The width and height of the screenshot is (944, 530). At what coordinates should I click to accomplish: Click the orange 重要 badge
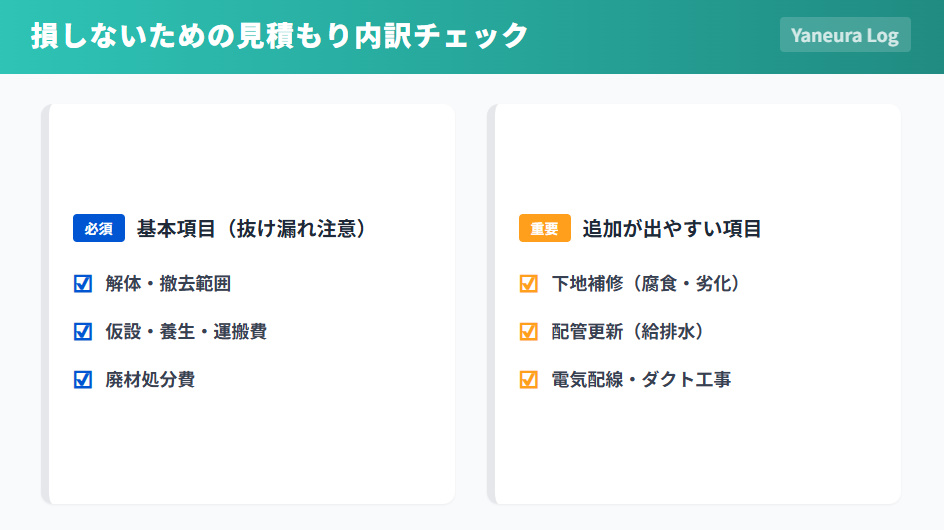(544, 229)
